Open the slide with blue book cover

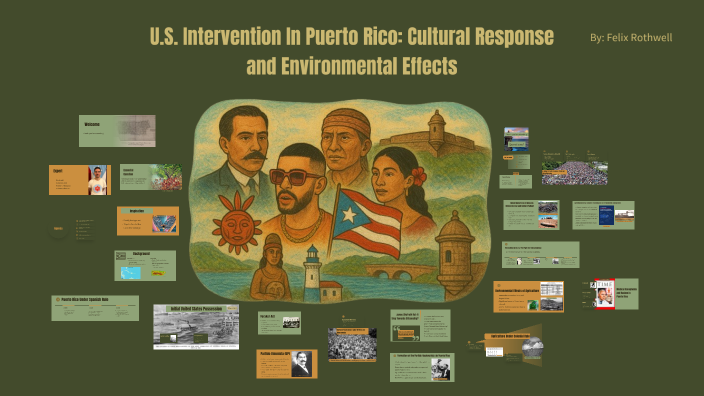tap(603, 216)
